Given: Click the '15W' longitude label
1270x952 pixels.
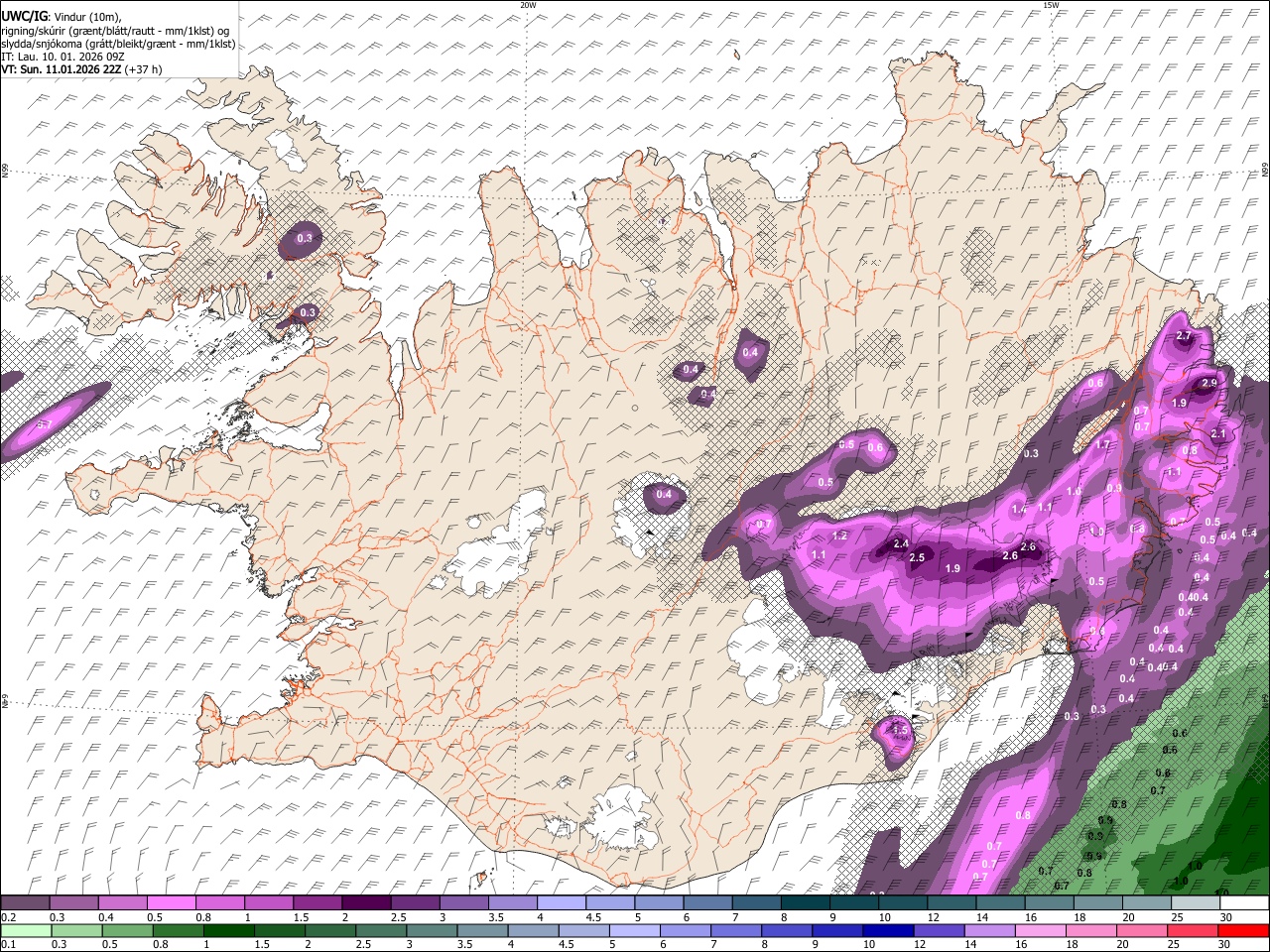Looking at the screenshot, I should tap(1051, 5).
